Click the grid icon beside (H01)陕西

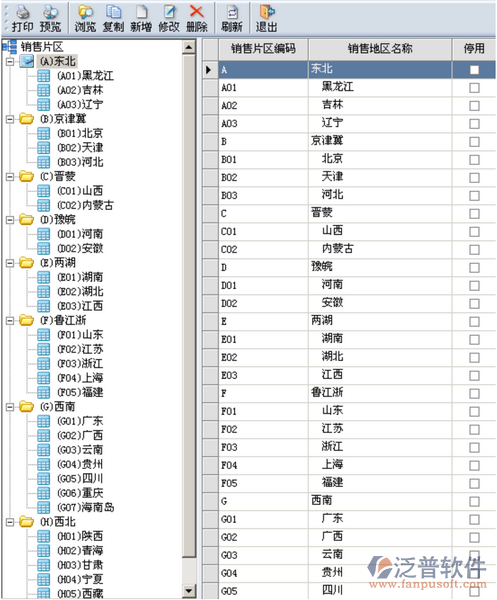44,536
